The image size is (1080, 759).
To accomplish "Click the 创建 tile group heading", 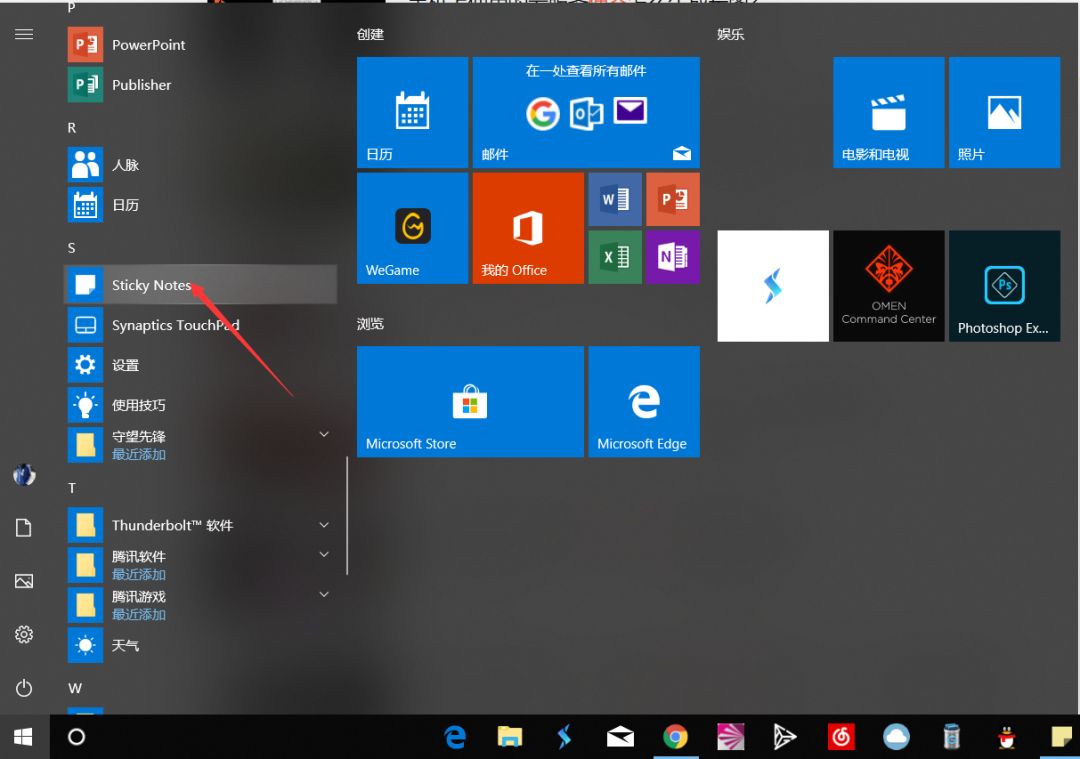I will tap(371, 34).
